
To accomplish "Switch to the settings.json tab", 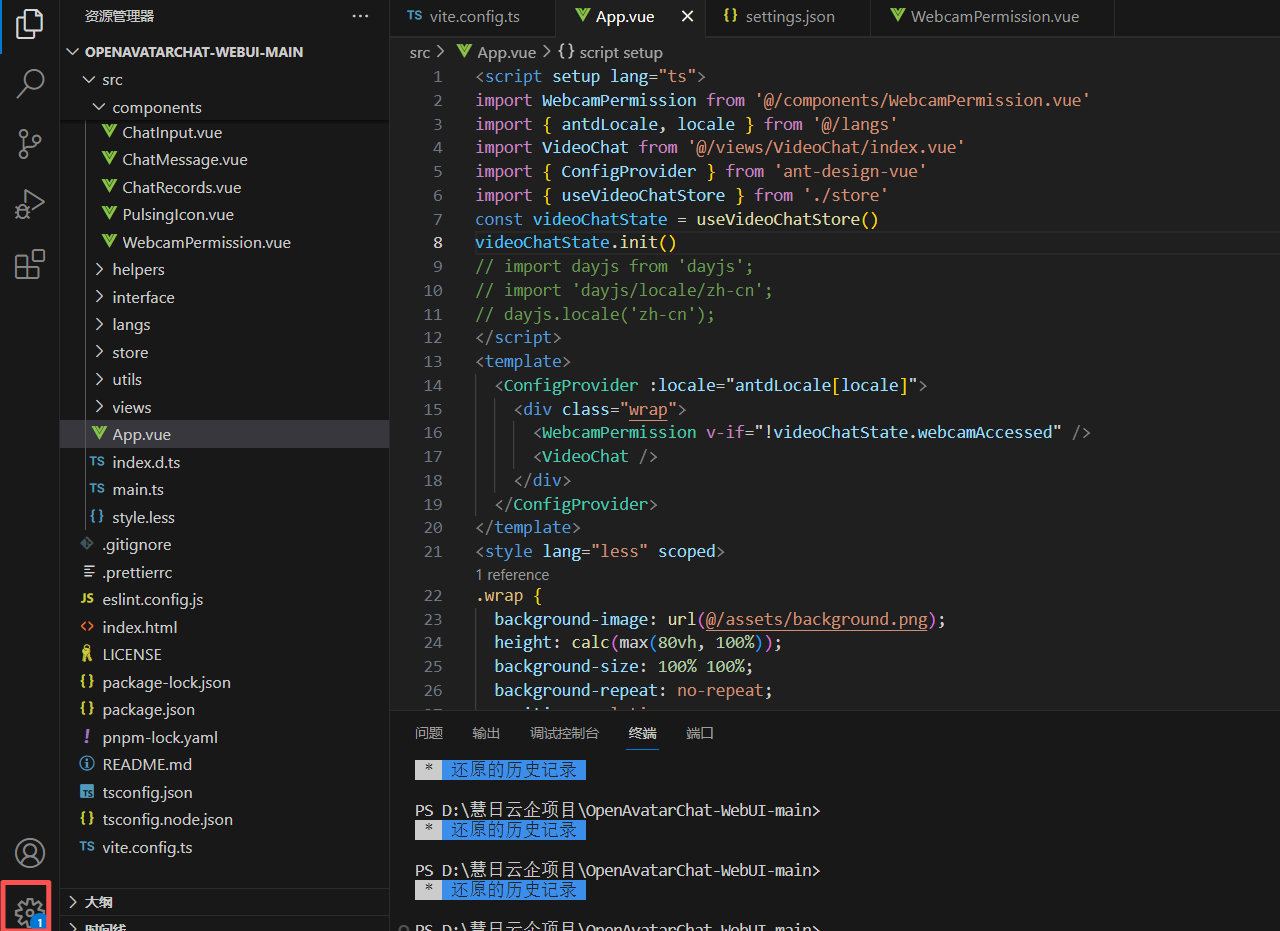I will point(788,16).
